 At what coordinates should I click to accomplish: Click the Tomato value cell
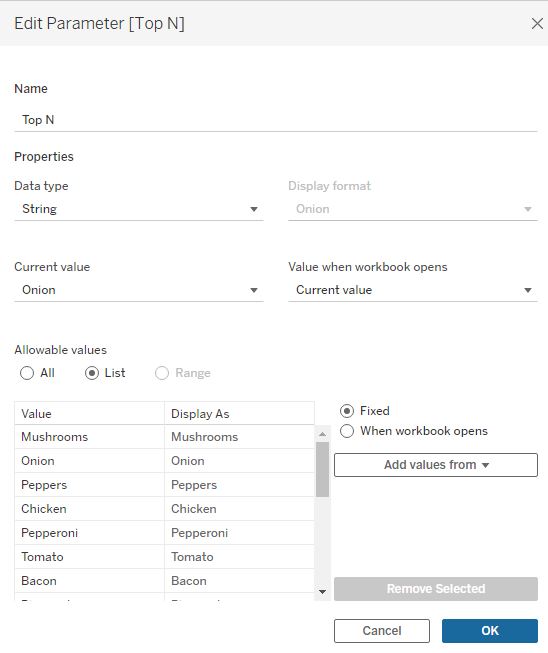click(x=90, y=557)
